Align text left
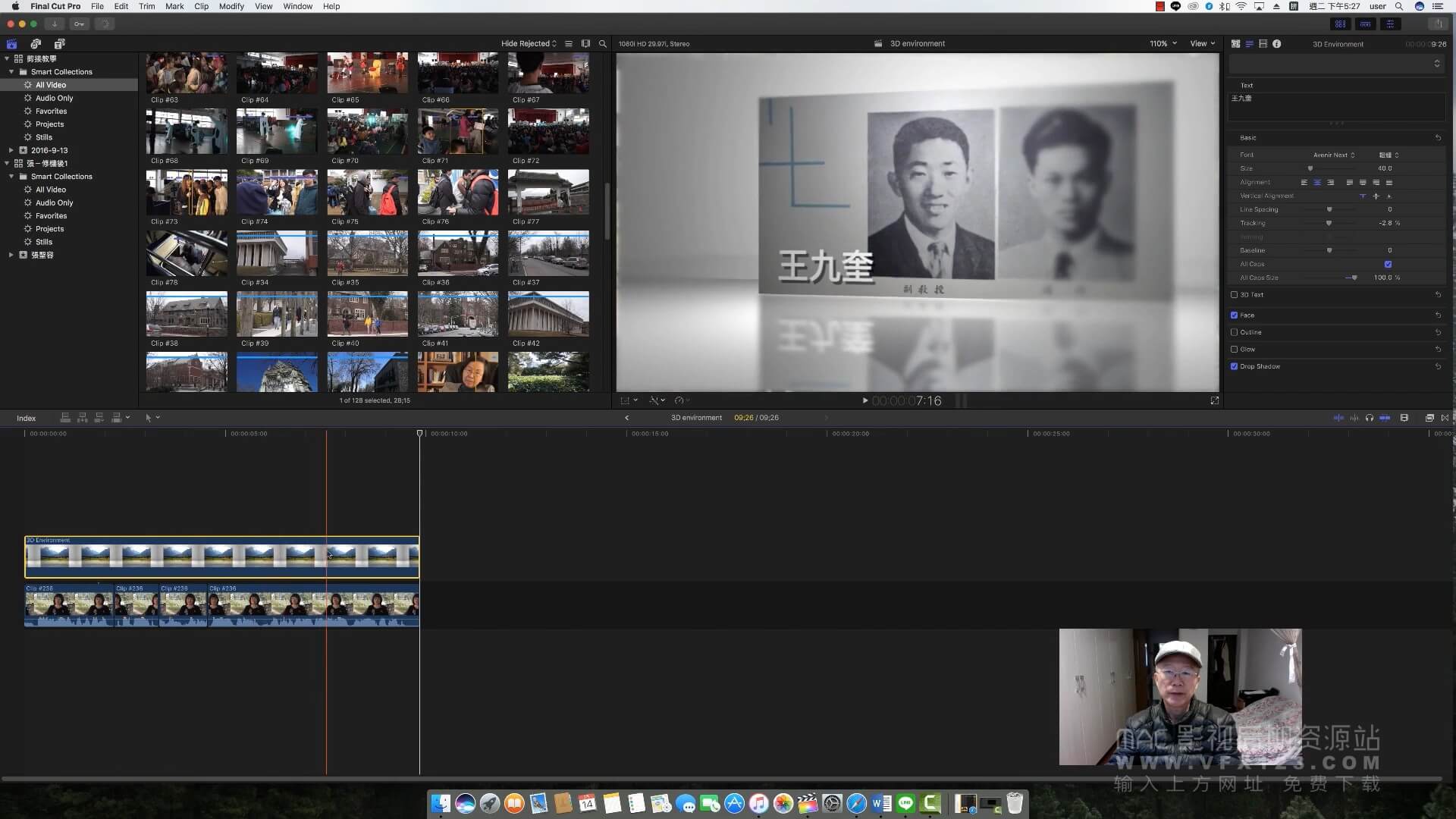The image size is (1456, 819). pyautogui.click(x=1304, y=183)
